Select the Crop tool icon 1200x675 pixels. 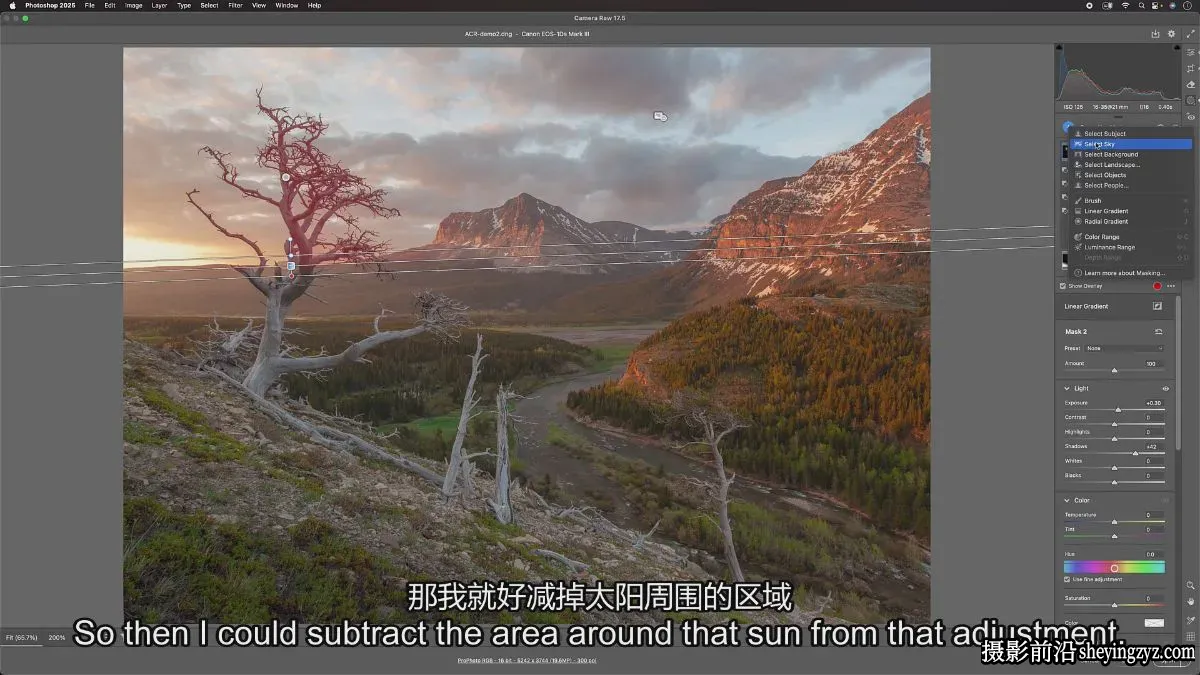coord(1190,68)
